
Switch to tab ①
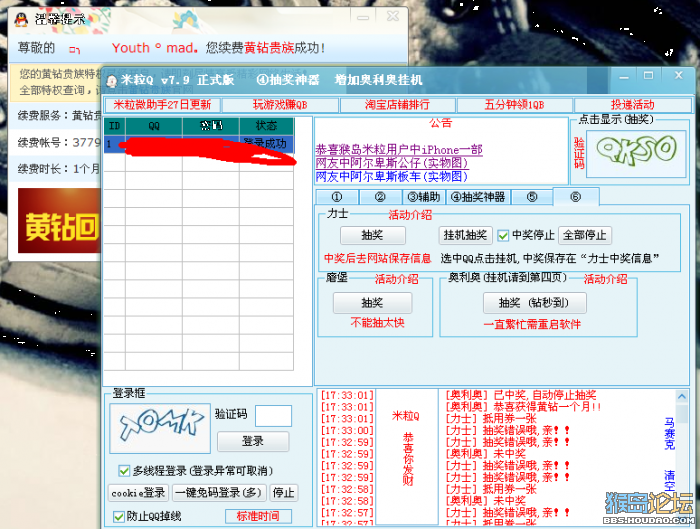tap(337, 197)
